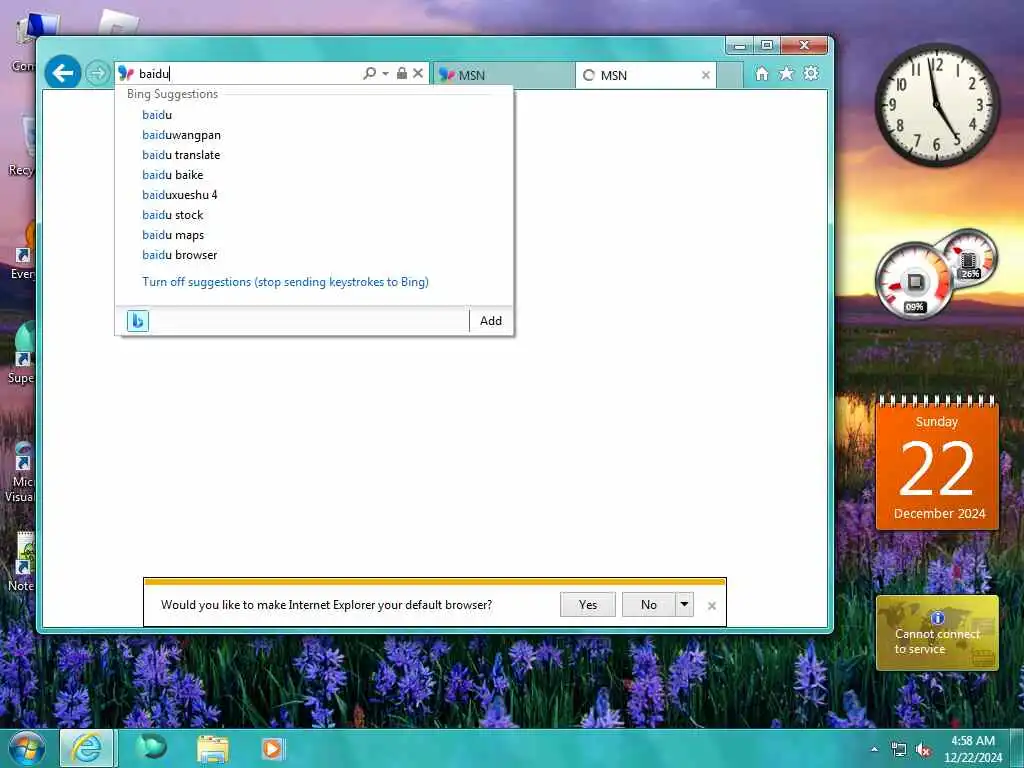Click Yes to make IE default browser
Screen dimensions: 1024x768
[588, 605]
